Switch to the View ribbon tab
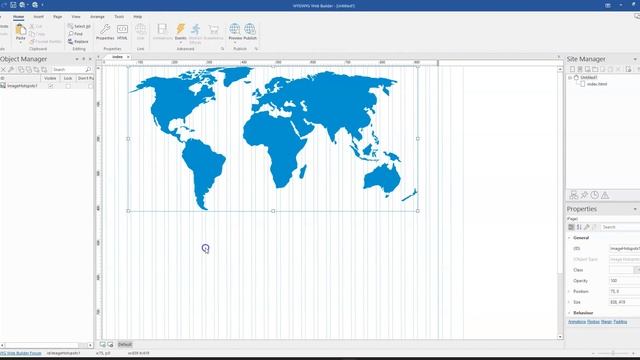This screenshot has width=640, height=360. pyautogui.click(x=76, y=17)
